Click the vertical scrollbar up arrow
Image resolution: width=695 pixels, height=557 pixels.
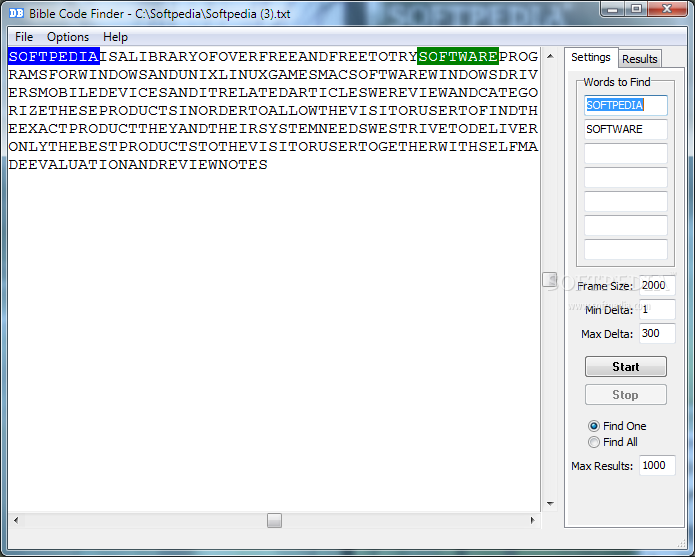pyautogui.click(x=550, y=56)
